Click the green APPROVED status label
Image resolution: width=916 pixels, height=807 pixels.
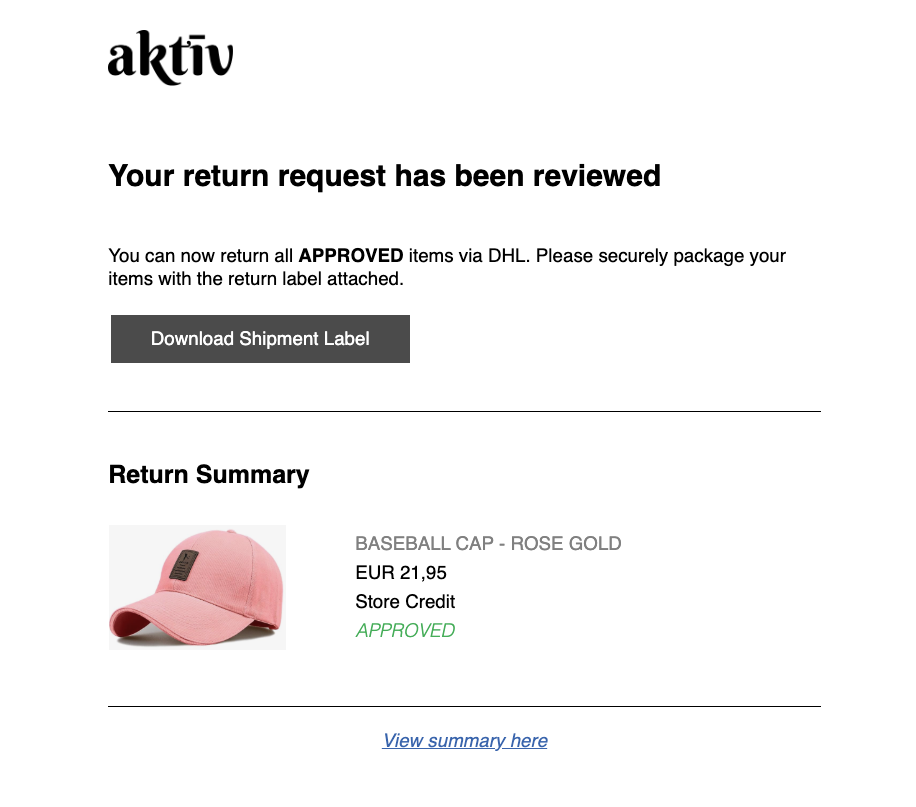405,631
